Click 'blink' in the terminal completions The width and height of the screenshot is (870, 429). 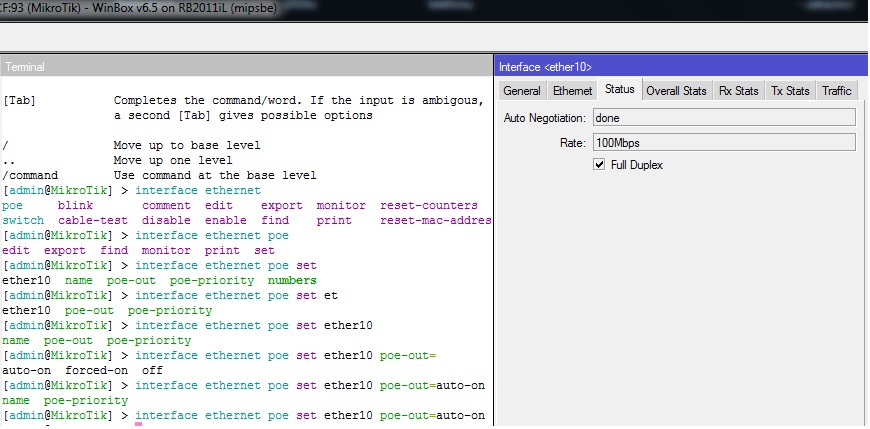[75, 205]
